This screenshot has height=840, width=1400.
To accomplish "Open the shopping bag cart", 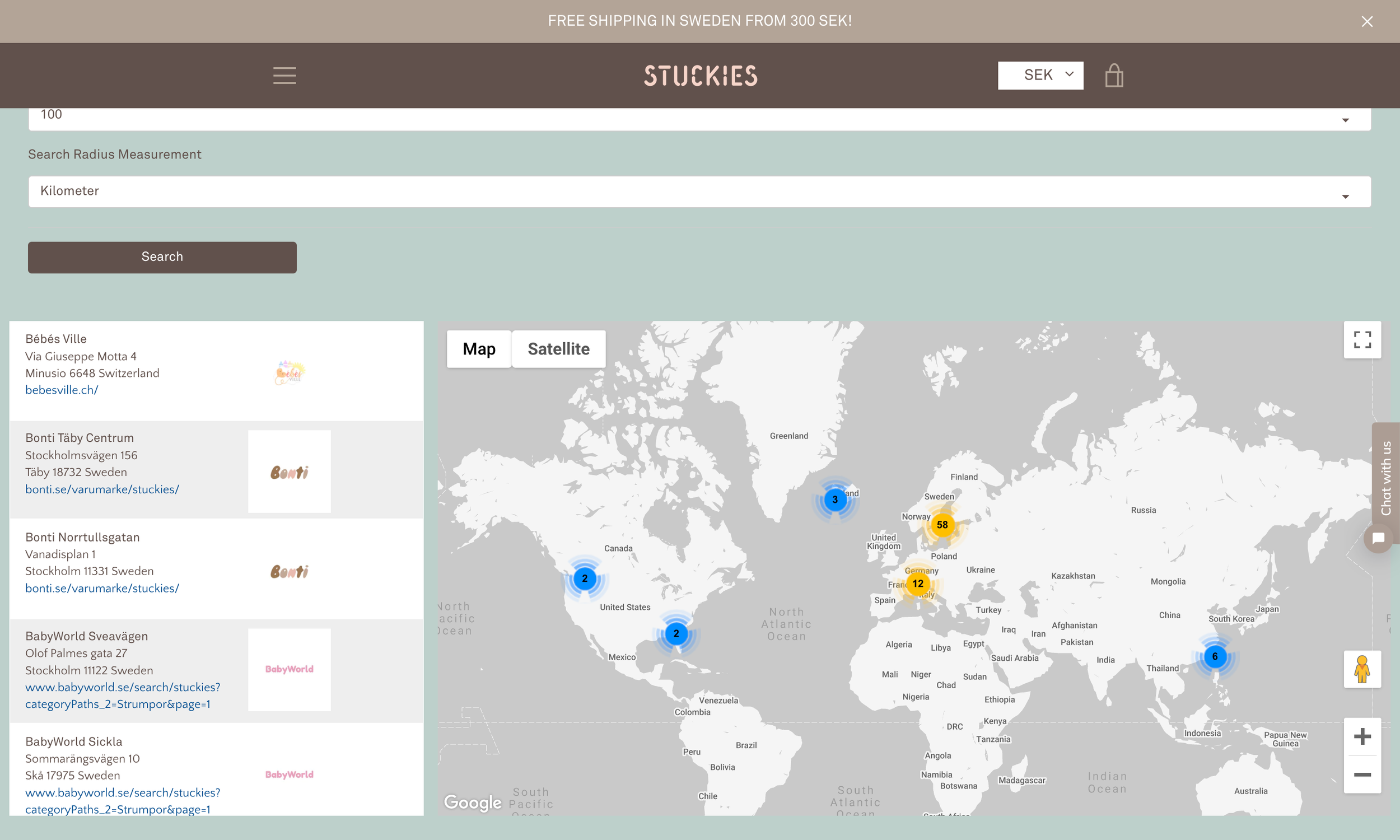I will pos(1114,75).
